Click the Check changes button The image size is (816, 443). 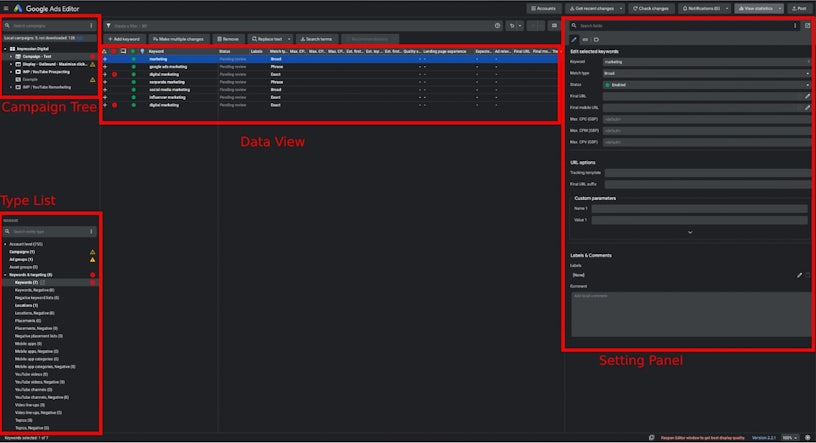[x=651, y=8]
